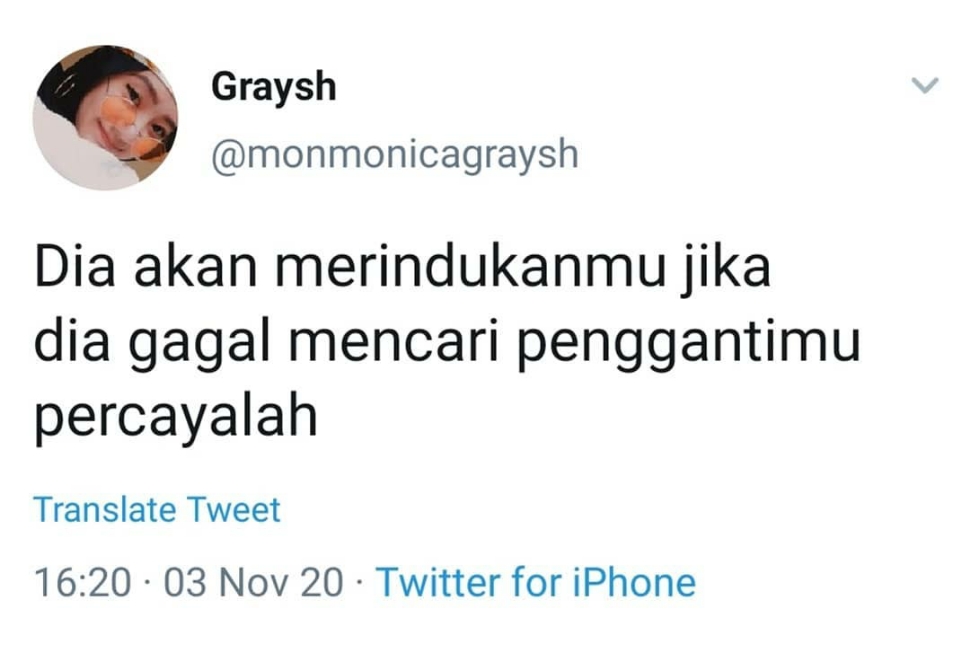Click the word gagal in the tweet

pyautogui.click(x=200, y=343)
